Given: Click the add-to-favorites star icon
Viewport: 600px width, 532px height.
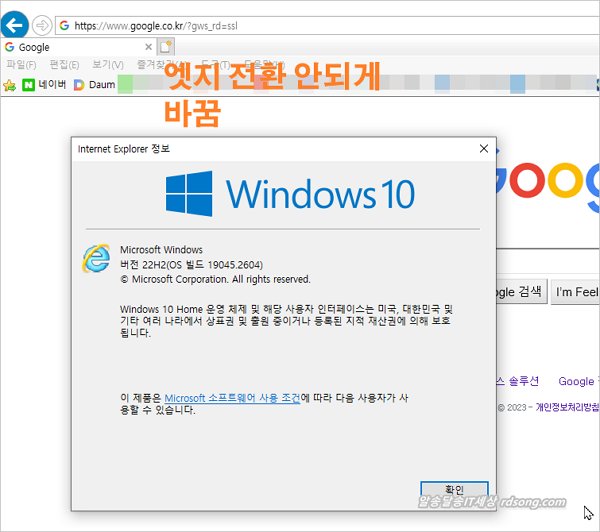Looking at the screenshot, I should point(10,85).
